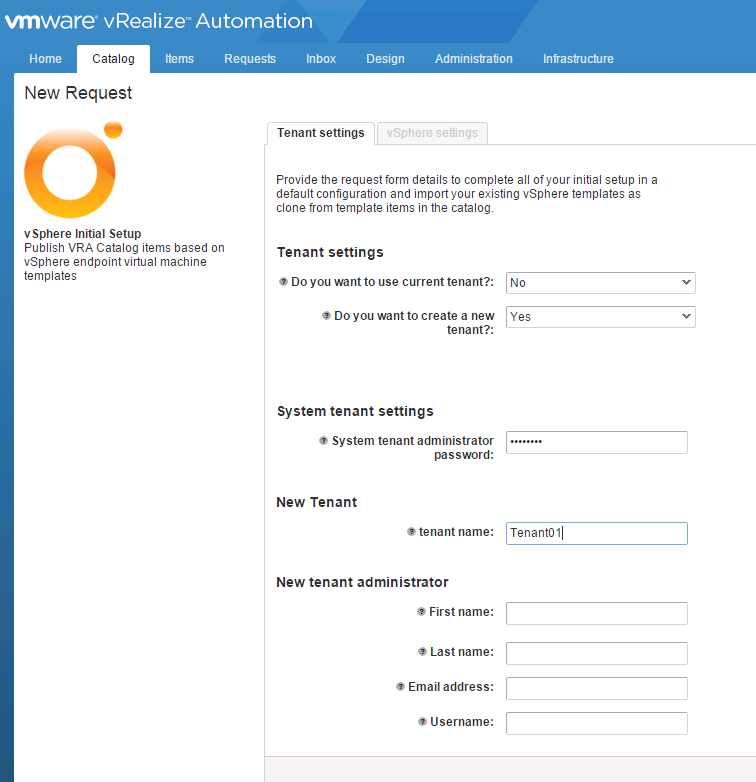Click the vSphere Initial Setup orange logo
Viewport: 756px width, 782px height.
pos(73,170)
